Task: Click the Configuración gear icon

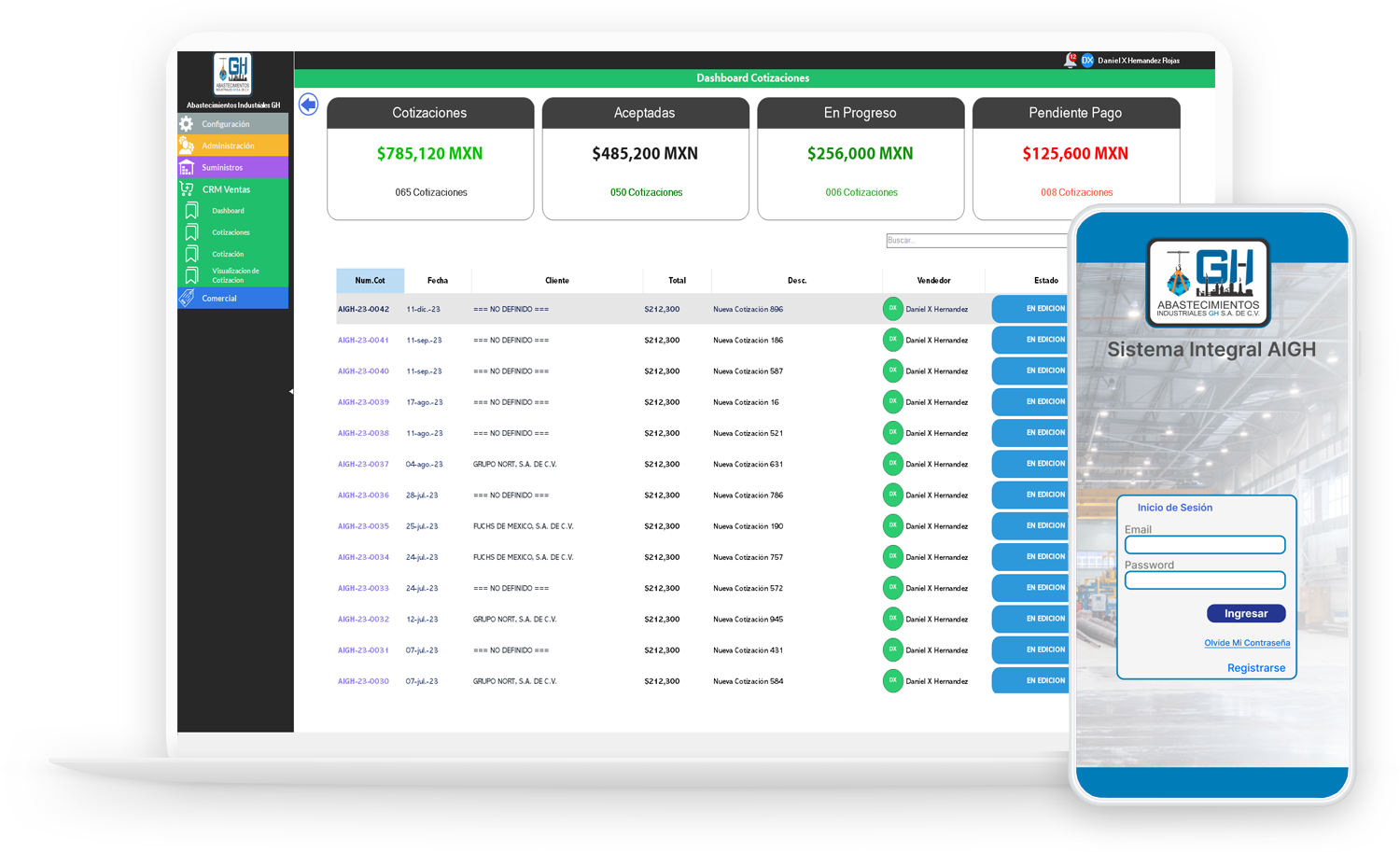Action: click(x=187, y=124)
